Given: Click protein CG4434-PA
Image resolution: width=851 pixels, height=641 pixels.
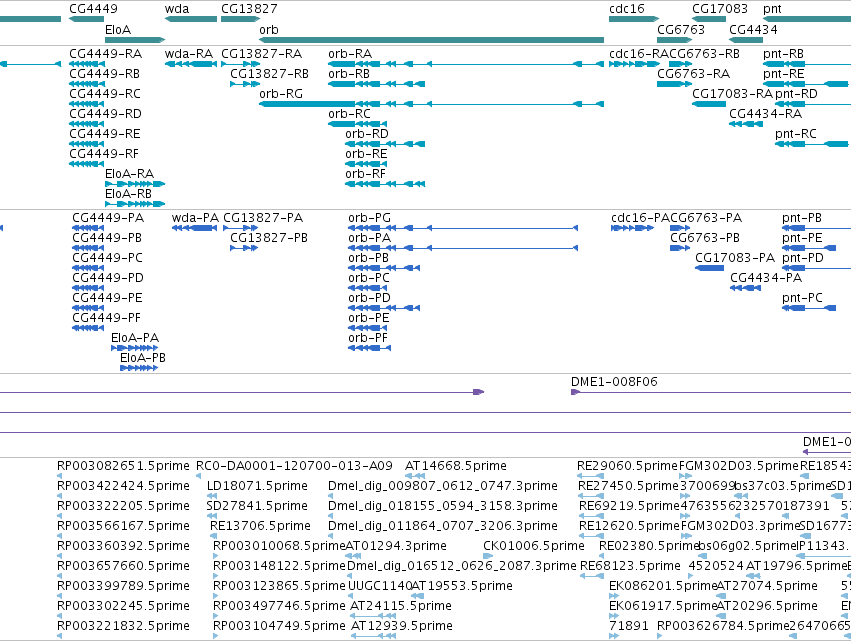Looking at the screenshot, I should (766, 278).
